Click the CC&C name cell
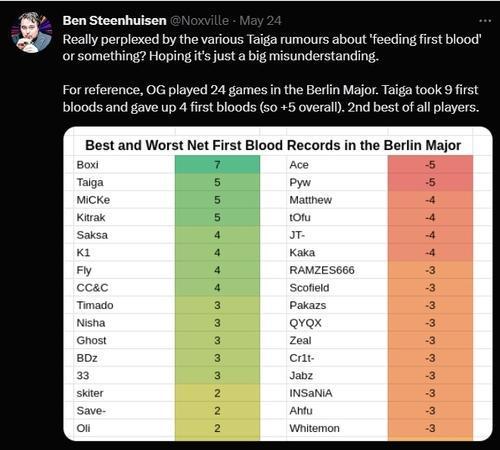Viewport: 500px width, 450px height. (x=124, y=287)
